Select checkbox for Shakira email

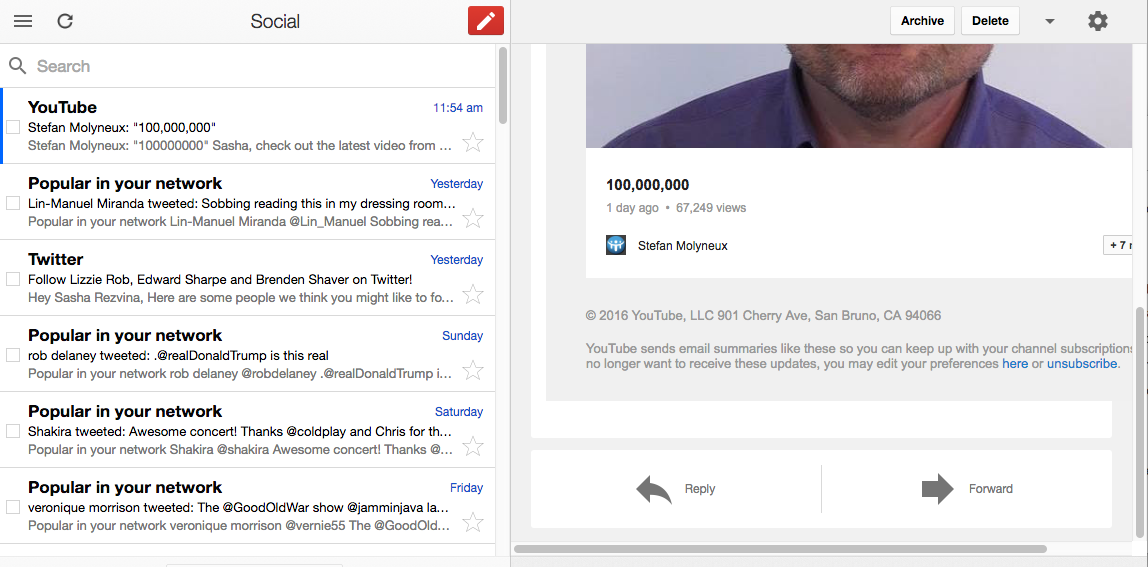pos(13,431)
